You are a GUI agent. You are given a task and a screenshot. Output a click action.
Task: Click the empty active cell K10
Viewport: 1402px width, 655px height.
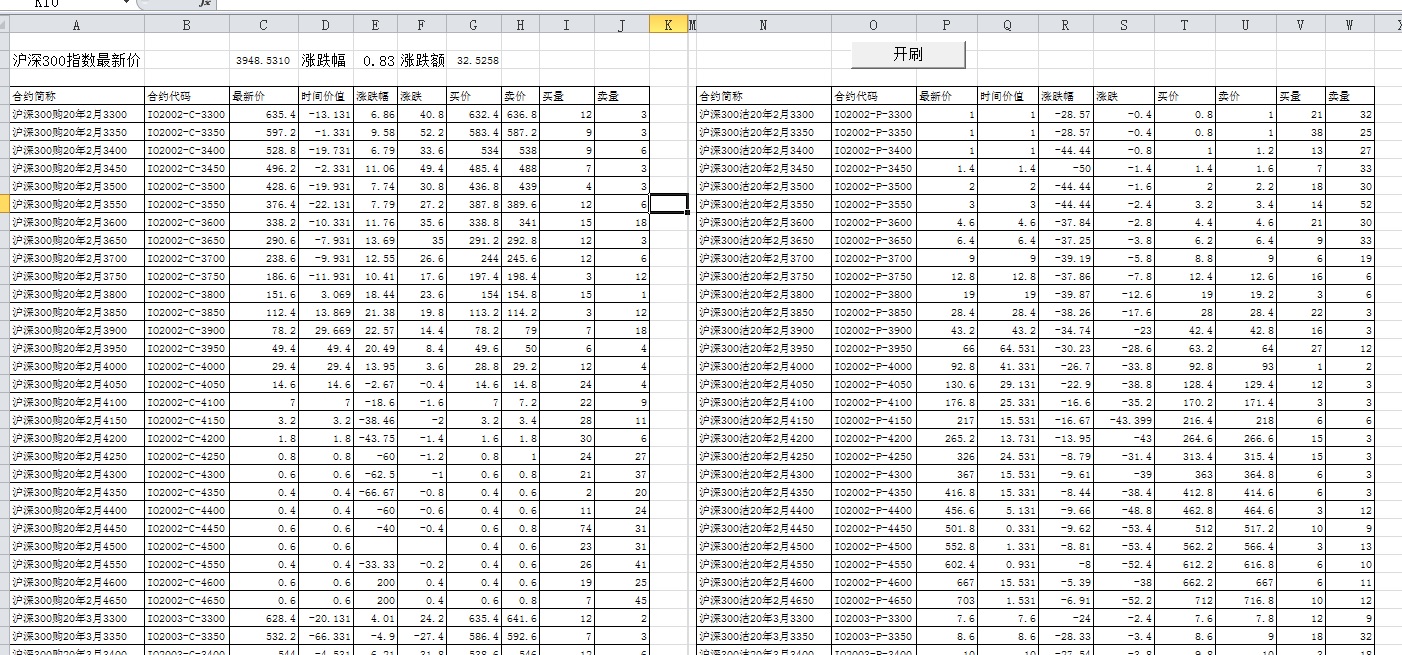[x=668, y=205]
